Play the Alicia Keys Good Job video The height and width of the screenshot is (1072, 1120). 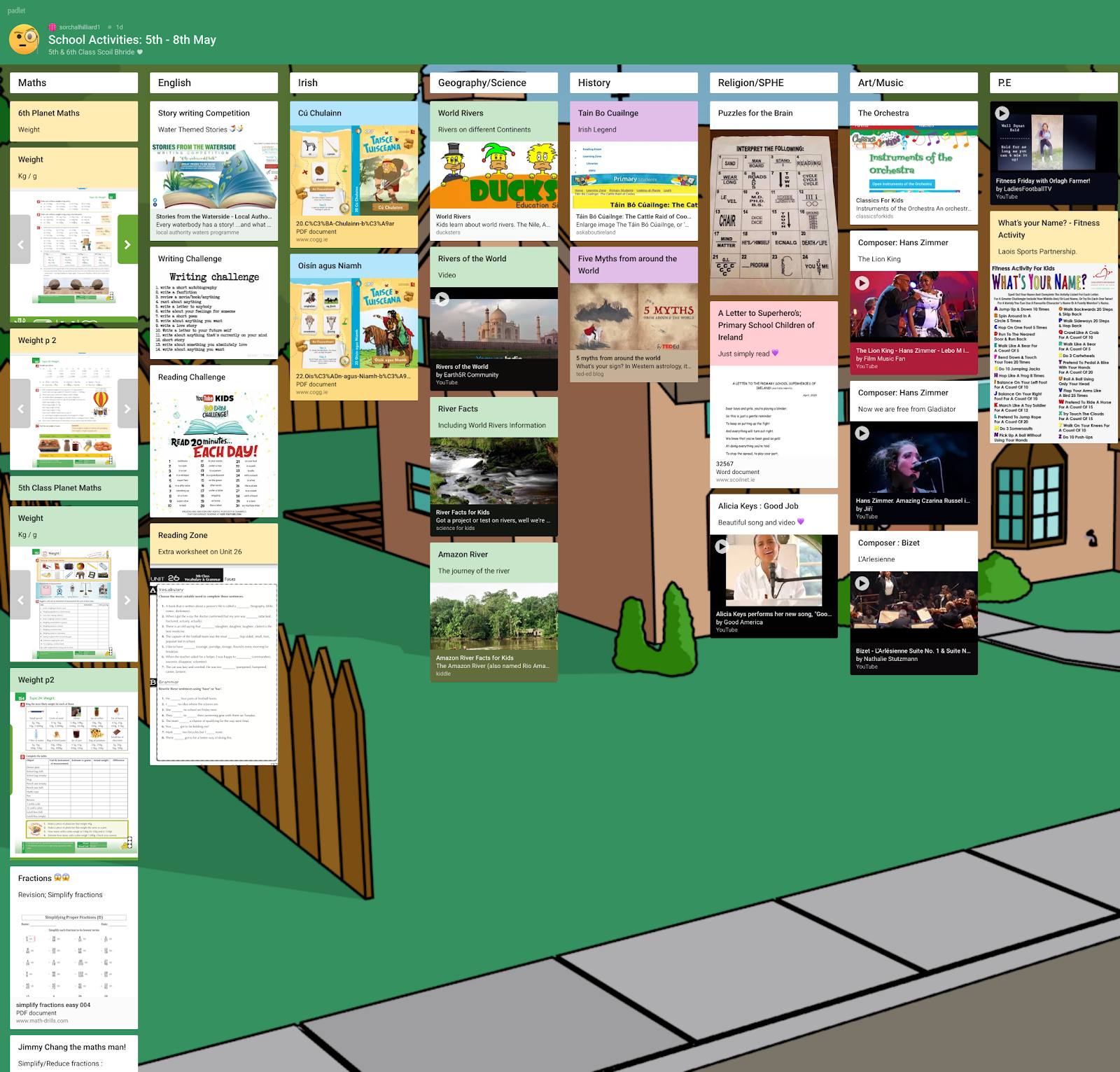click(x=722, y=546)
